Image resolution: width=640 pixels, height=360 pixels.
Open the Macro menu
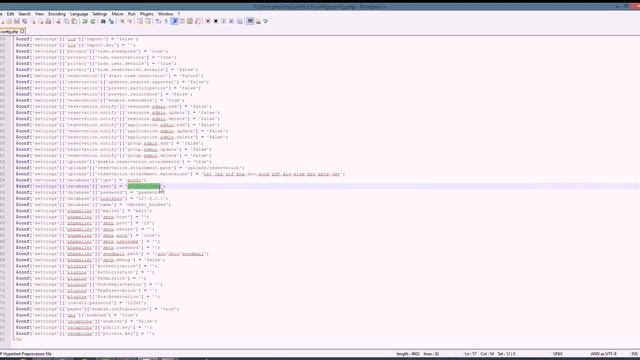[x=118, y=14]
